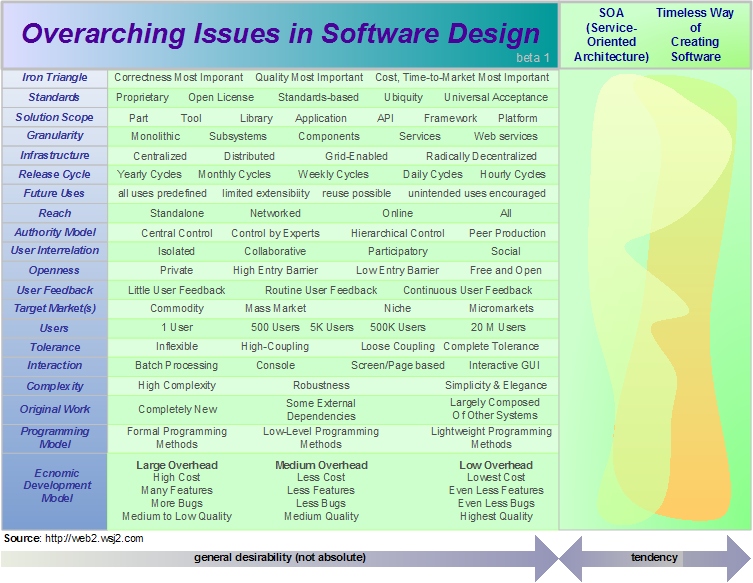Select the 'Solution Scope' row label
This screenshot has height=583, width=753.
click(x=54, y=117)
